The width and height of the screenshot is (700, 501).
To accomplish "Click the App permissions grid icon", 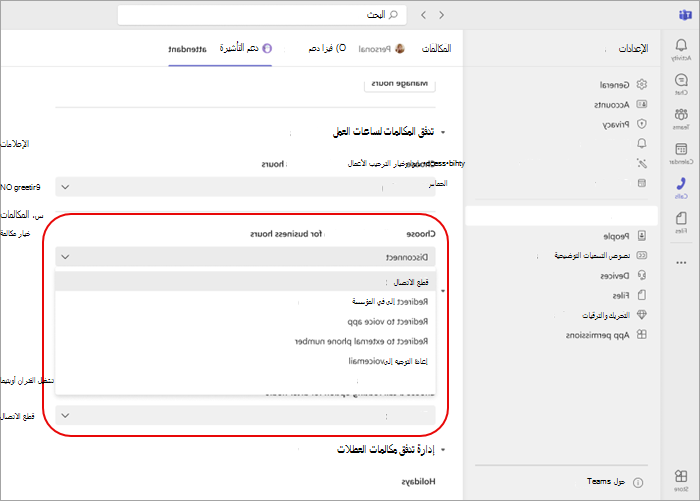I will coord(642,334).
